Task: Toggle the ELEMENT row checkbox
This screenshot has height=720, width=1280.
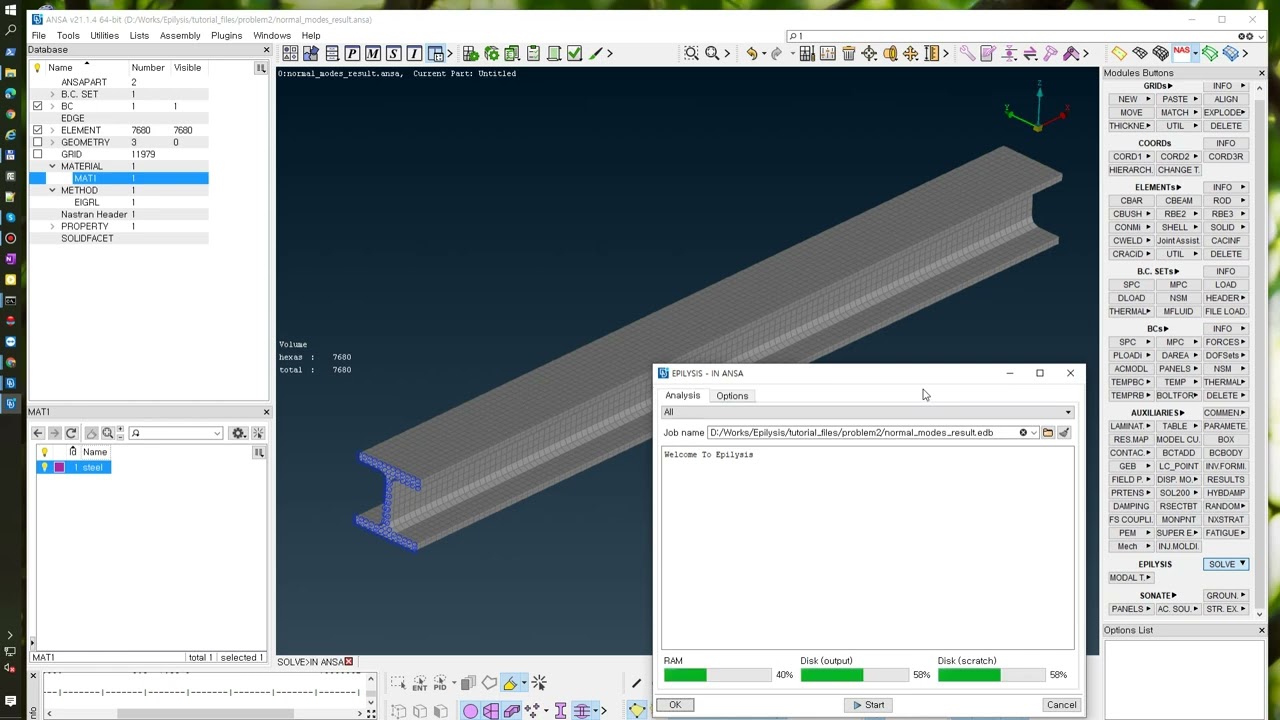Action: pyautogui.click(x=38, y=130)
